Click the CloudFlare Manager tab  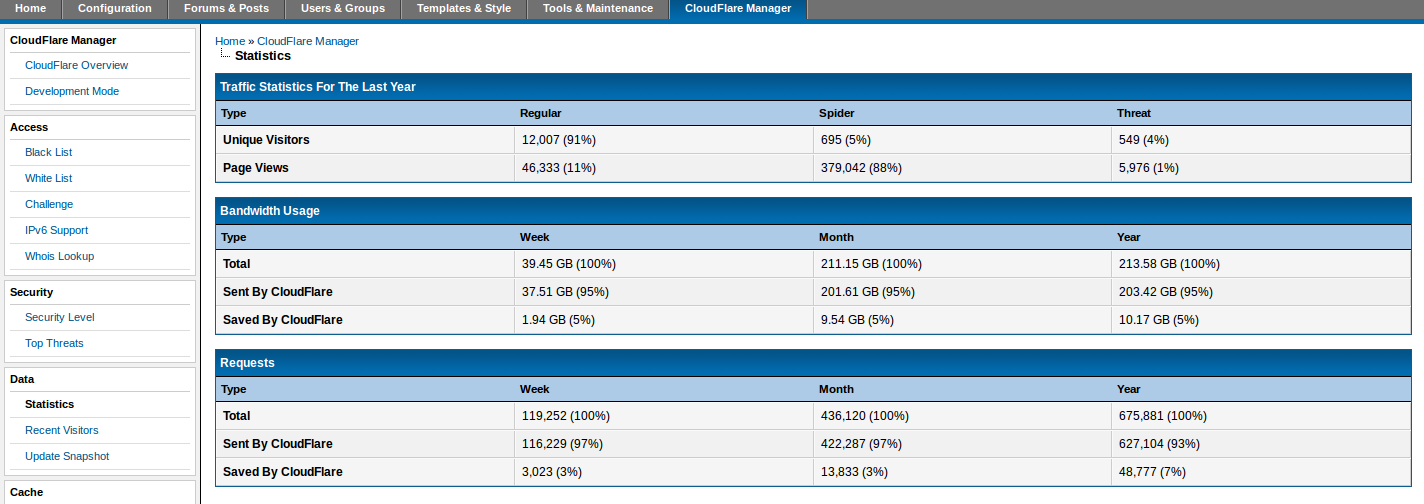[737, 9]
